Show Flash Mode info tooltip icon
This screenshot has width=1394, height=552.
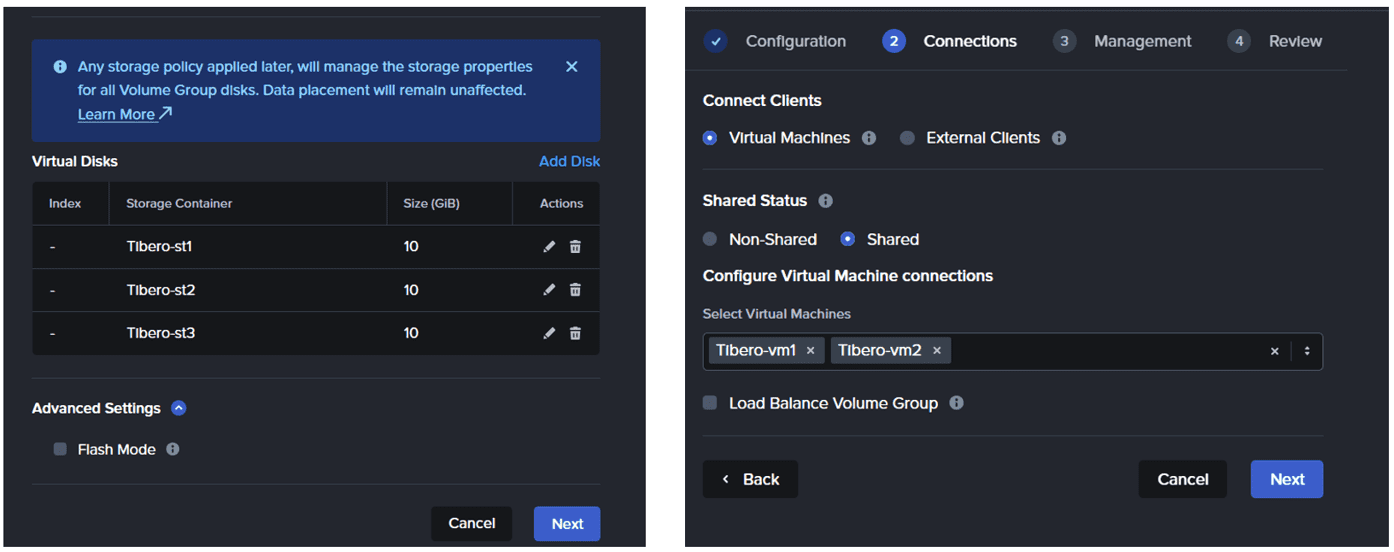click(173, 449)
